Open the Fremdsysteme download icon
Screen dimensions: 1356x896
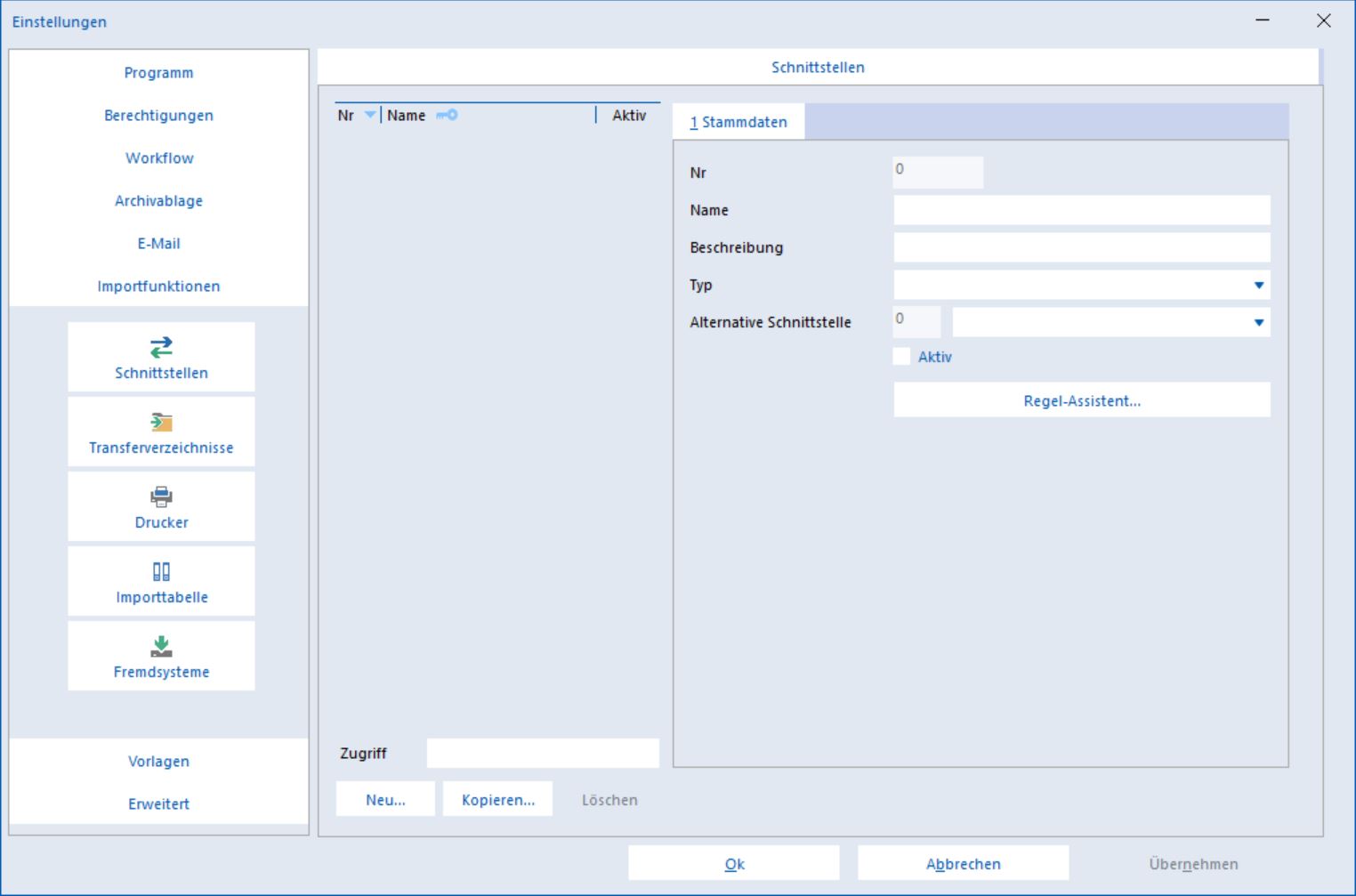(161, 646)
